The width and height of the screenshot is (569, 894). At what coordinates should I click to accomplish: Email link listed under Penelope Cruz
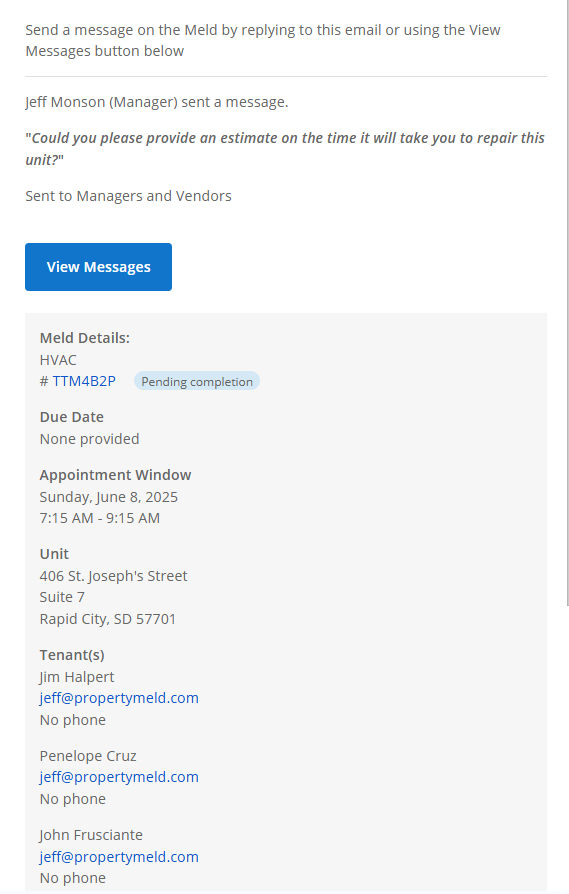(x=119, y=777)
